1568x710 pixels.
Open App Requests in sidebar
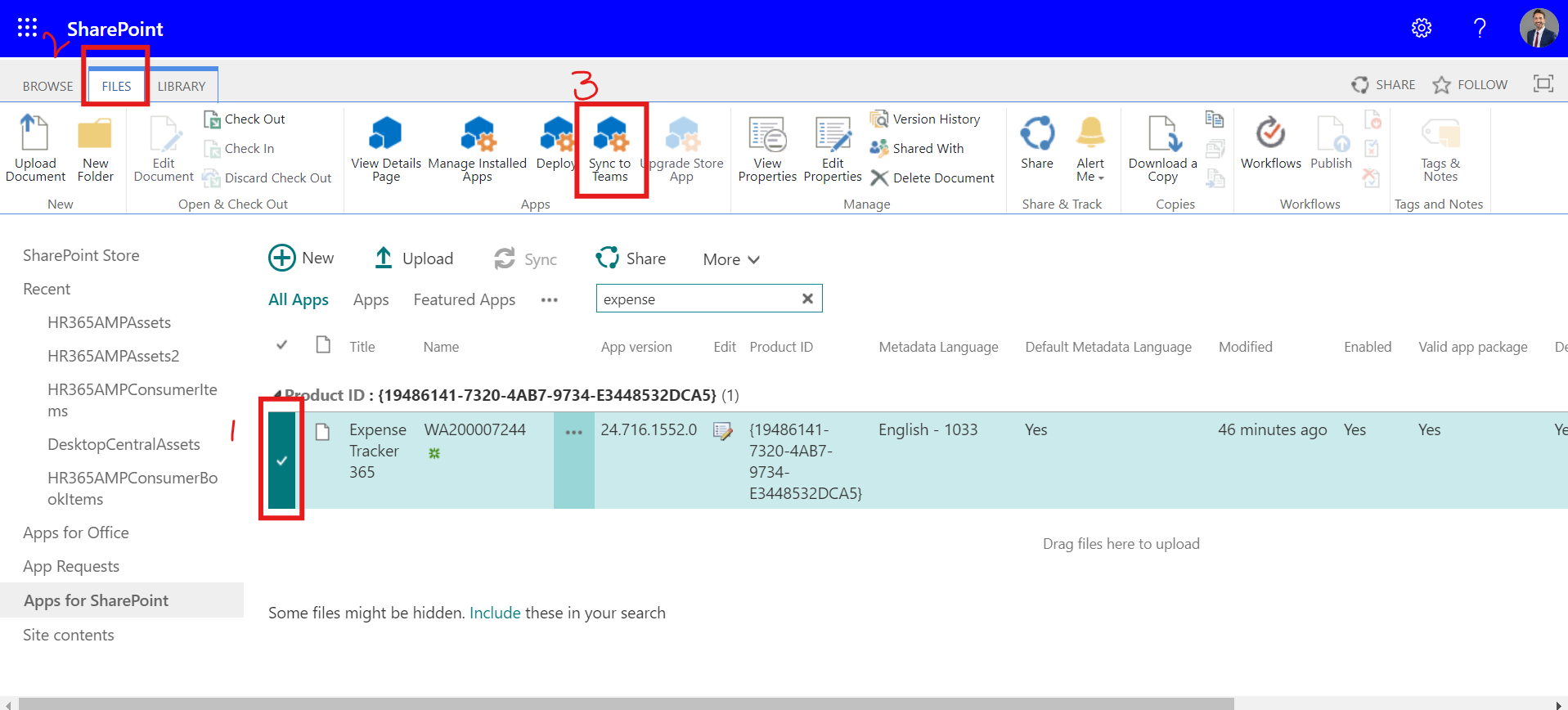point(71,566)
